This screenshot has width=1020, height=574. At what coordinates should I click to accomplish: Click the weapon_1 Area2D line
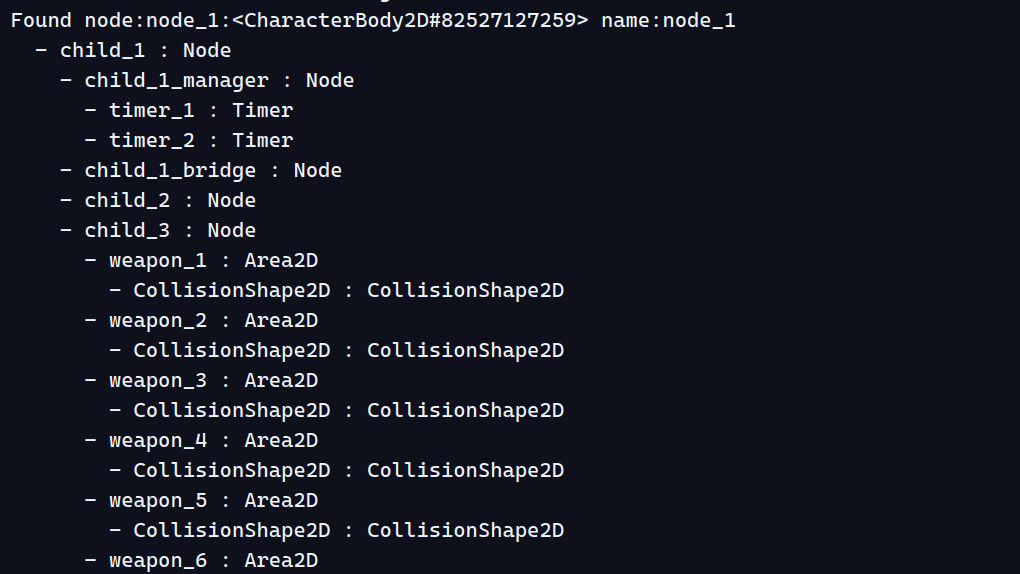coord(201,260)
